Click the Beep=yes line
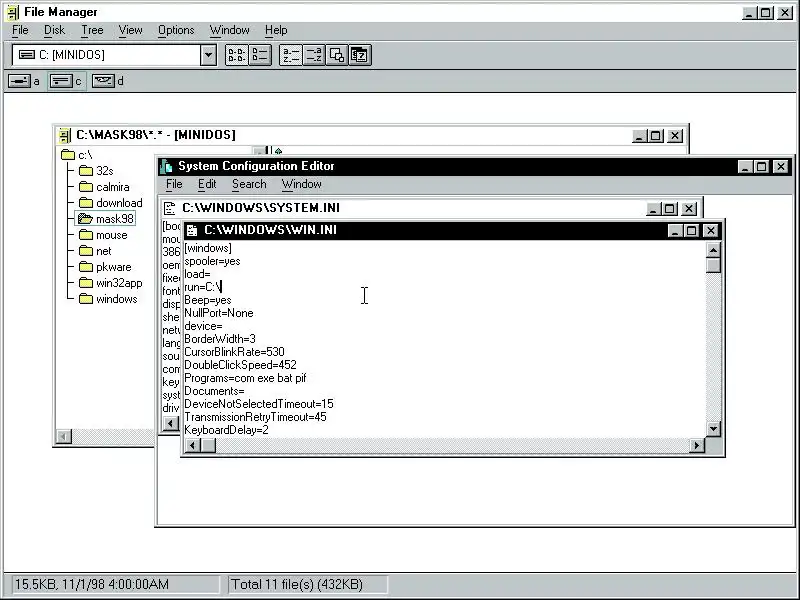Image resolution: width=800 pixels, height=600 pixels. [208, 300]
